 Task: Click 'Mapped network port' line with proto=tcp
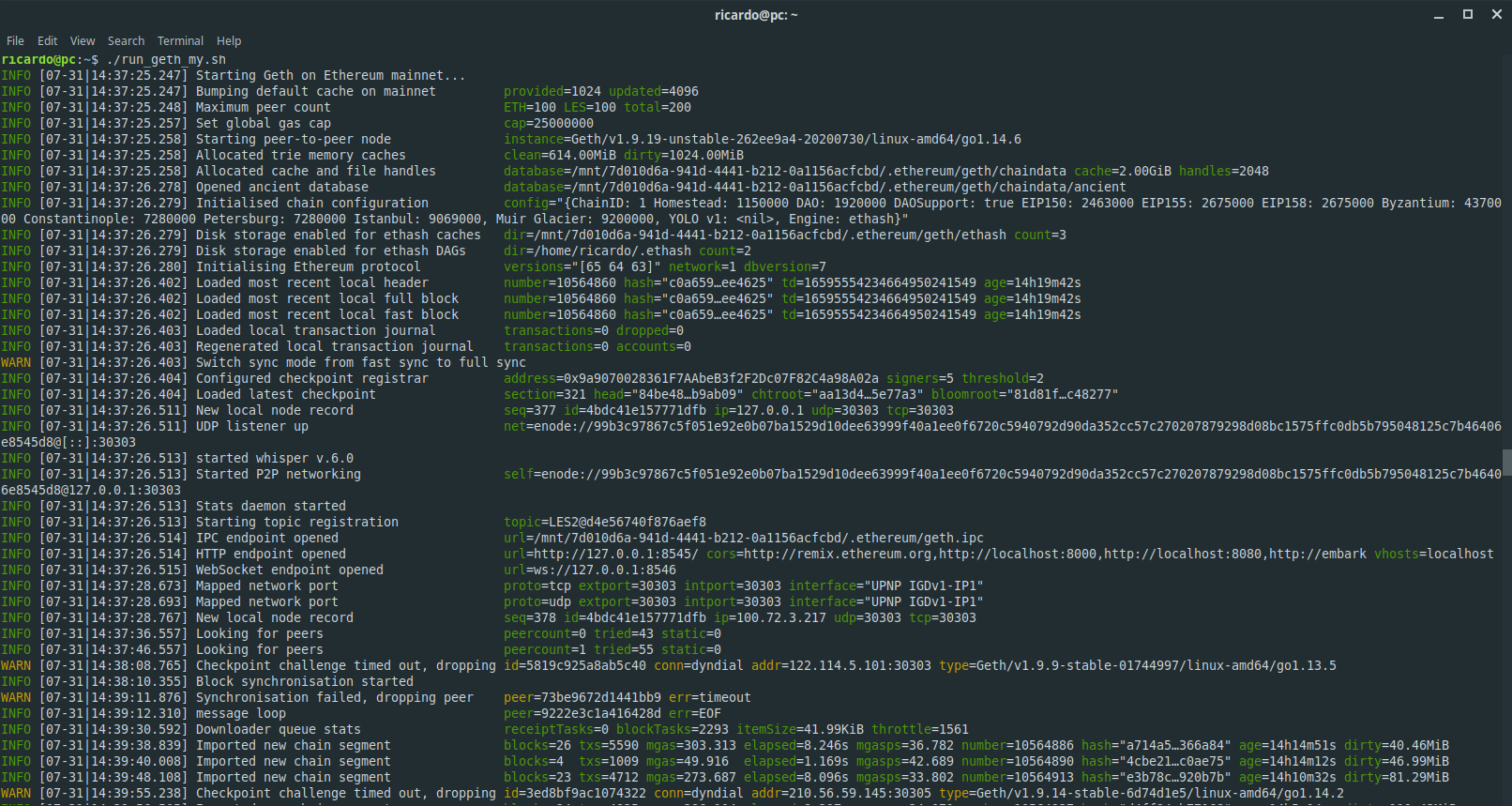[x=267, y=585]
